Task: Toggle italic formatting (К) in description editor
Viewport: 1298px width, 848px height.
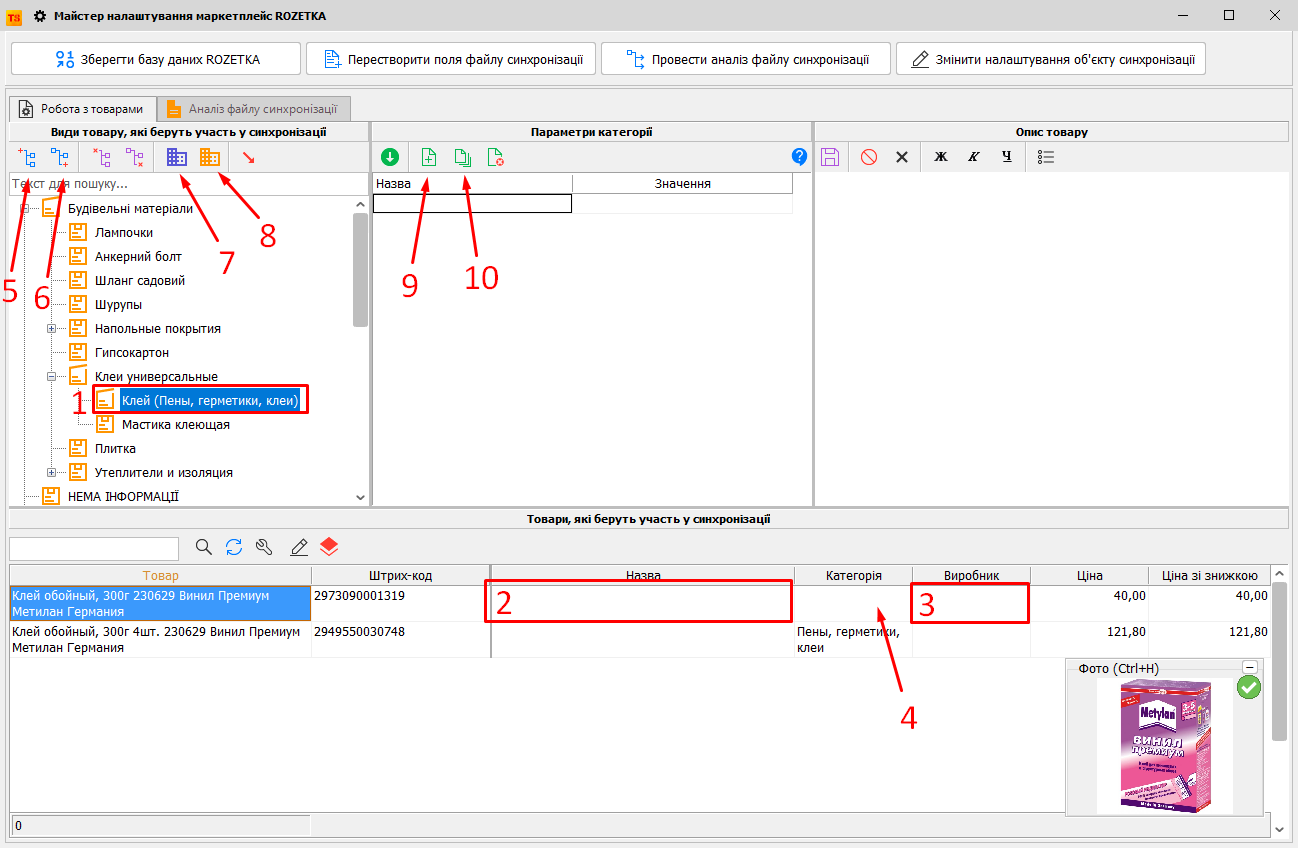Action: (x=973, y=157)
